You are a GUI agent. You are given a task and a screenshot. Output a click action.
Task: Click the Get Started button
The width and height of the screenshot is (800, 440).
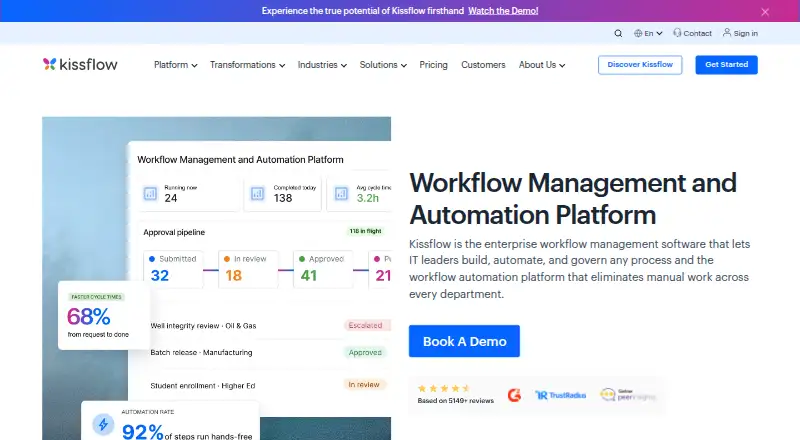727,65
